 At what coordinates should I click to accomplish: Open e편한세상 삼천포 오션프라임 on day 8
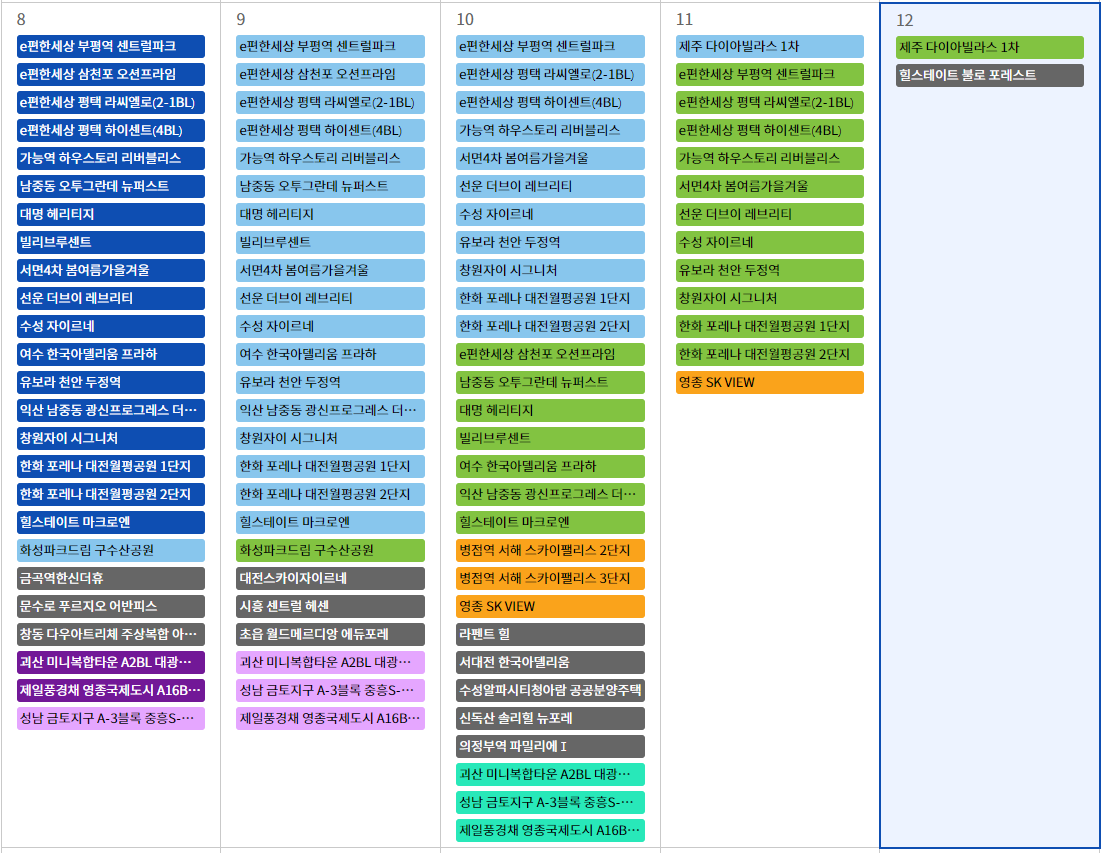coord(111,75)
